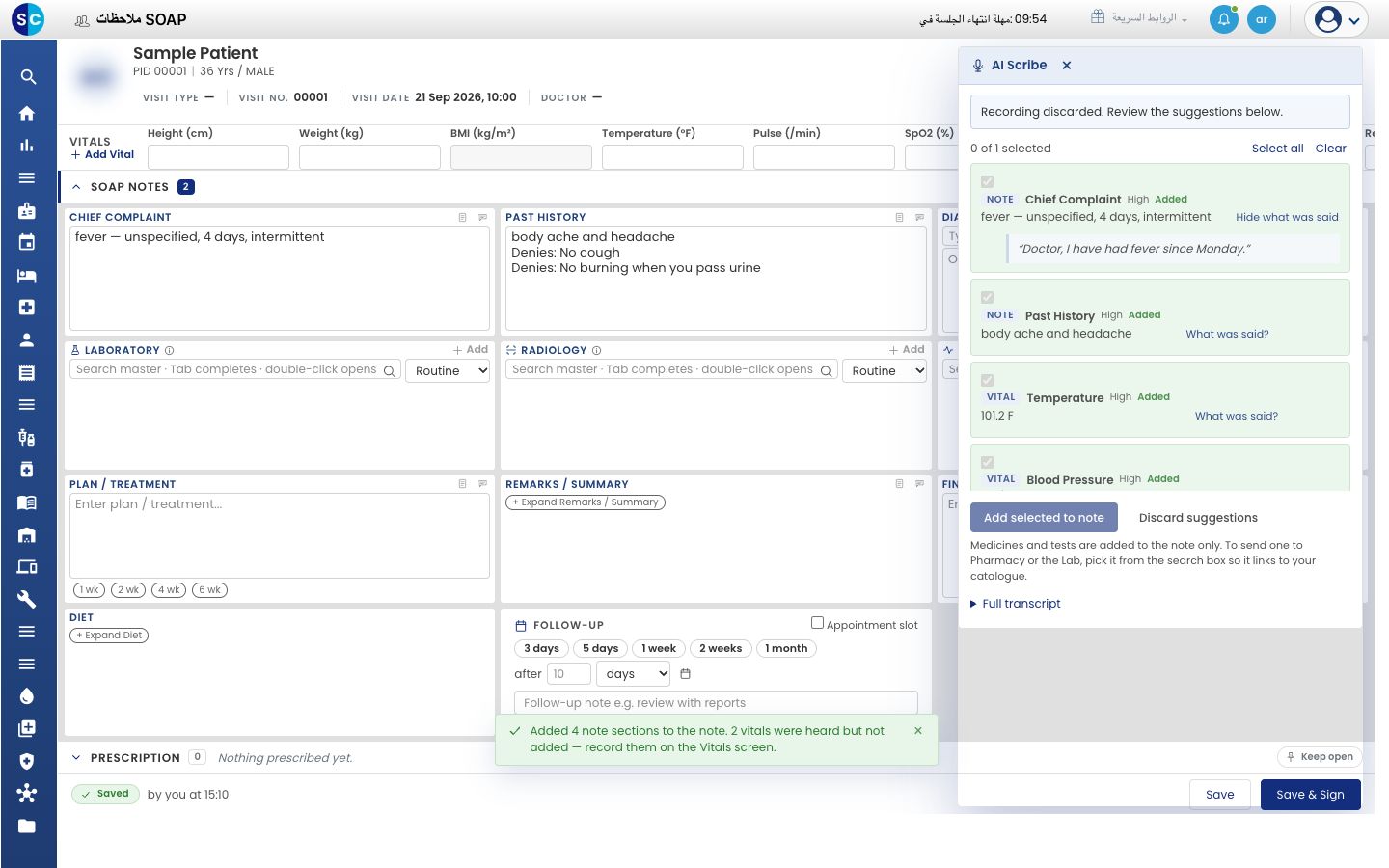Viewport: 1389px width, 868px height.
Task: Click the magnifier in the Radiology search box
Action: pyautogui.click(x=827, y=371)
